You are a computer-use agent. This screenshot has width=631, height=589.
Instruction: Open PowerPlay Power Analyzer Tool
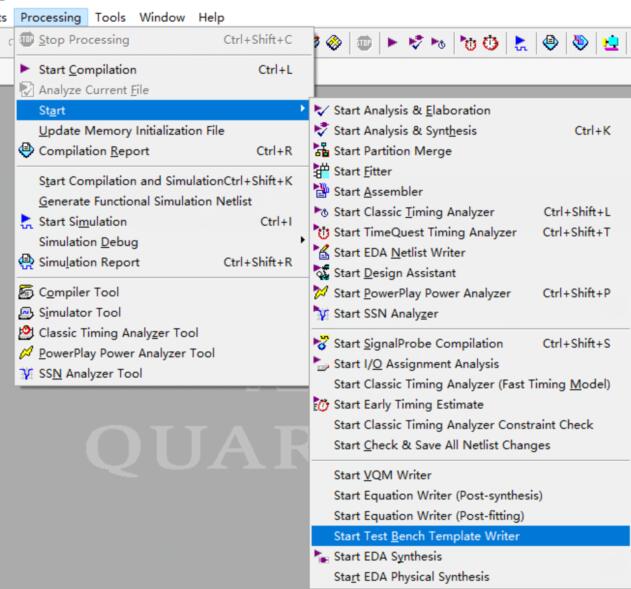(x=165, y=353)
